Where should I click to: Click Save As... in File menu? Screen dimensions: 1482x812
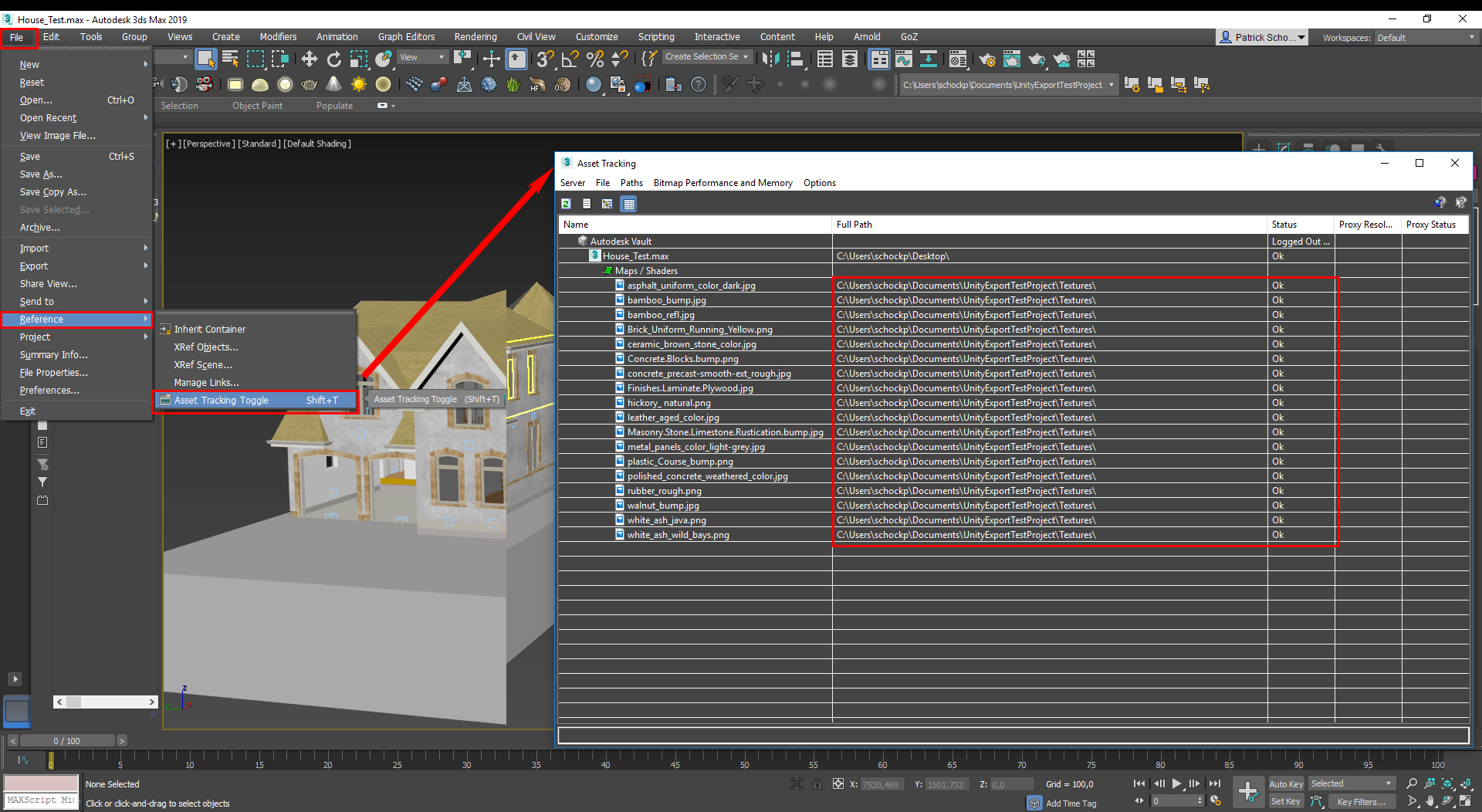41,174
